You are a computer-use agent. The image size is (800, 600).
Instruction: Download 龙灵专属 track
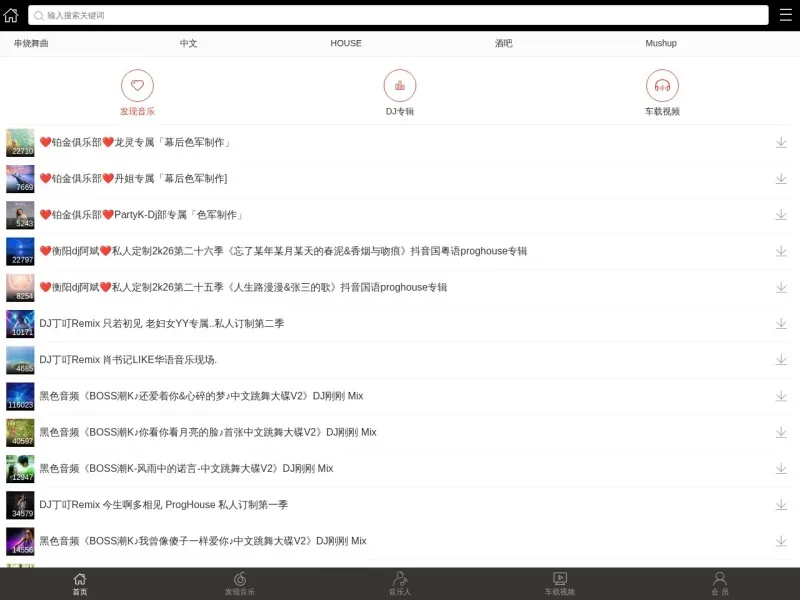point(781,142)
